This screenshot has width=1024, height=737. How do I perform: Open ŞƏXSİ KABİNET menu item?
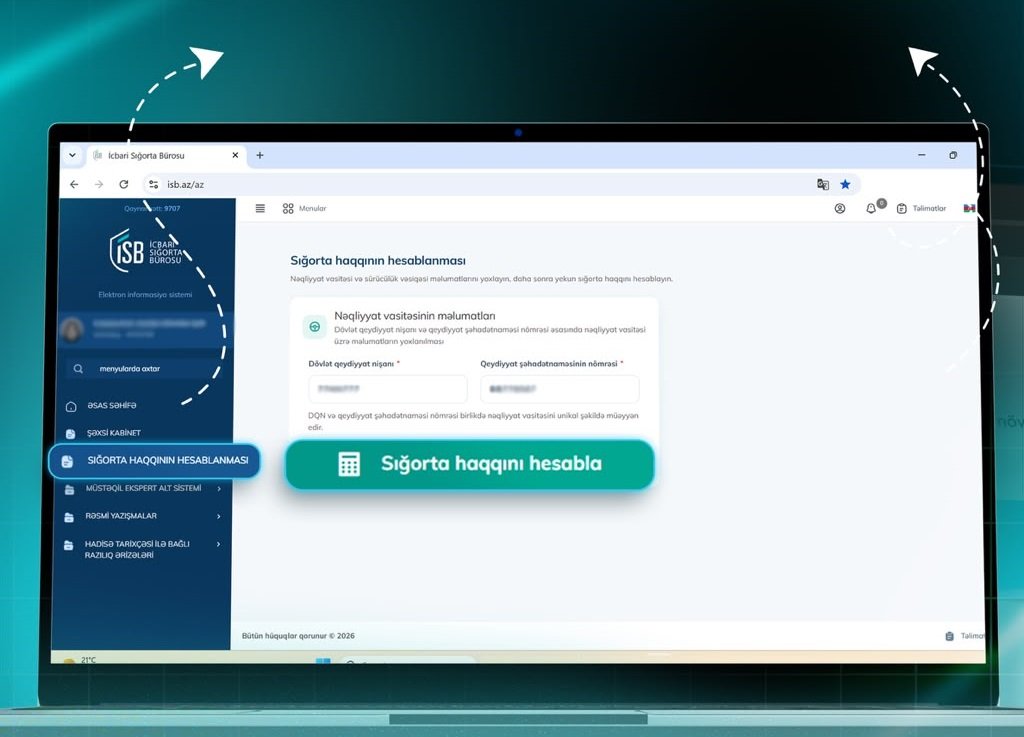click(114, 433)
